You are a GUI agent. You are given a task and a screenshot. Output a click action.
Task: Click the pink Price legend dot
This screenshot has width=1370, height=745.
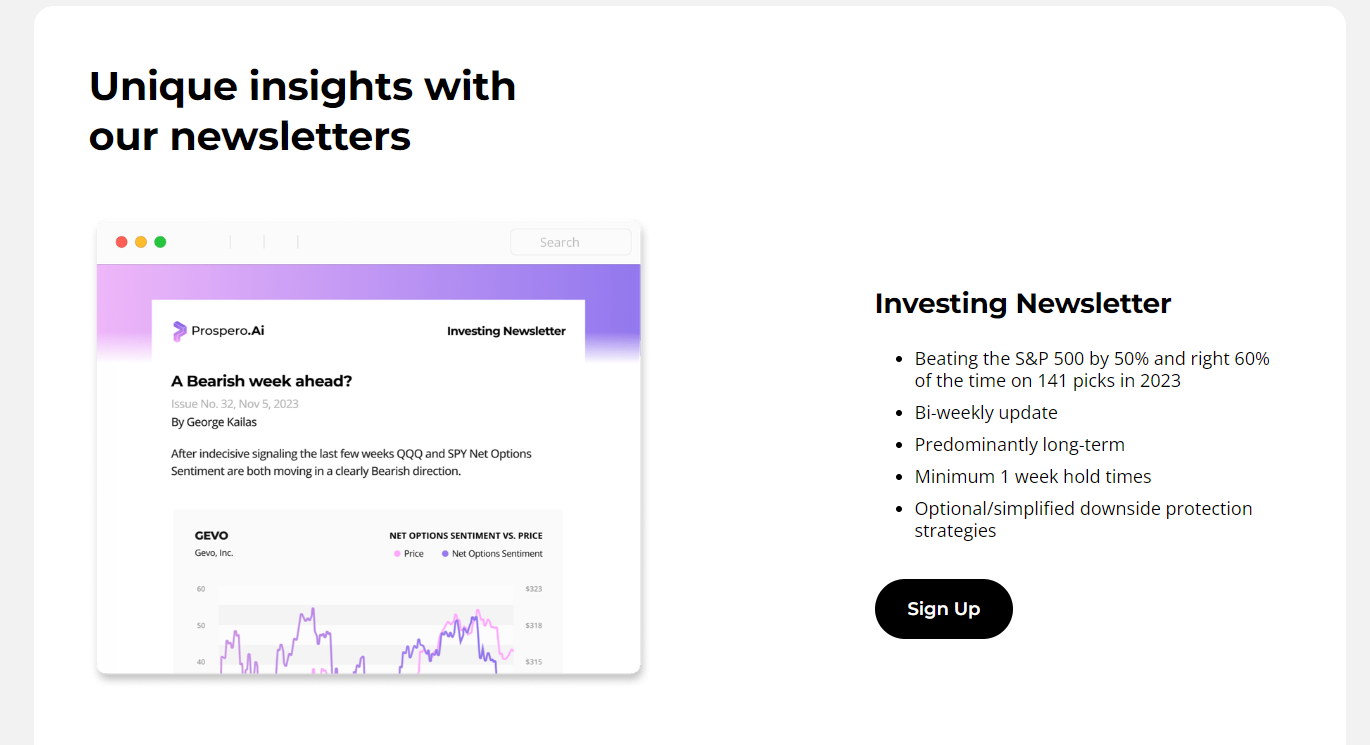(x=397, y=554)
